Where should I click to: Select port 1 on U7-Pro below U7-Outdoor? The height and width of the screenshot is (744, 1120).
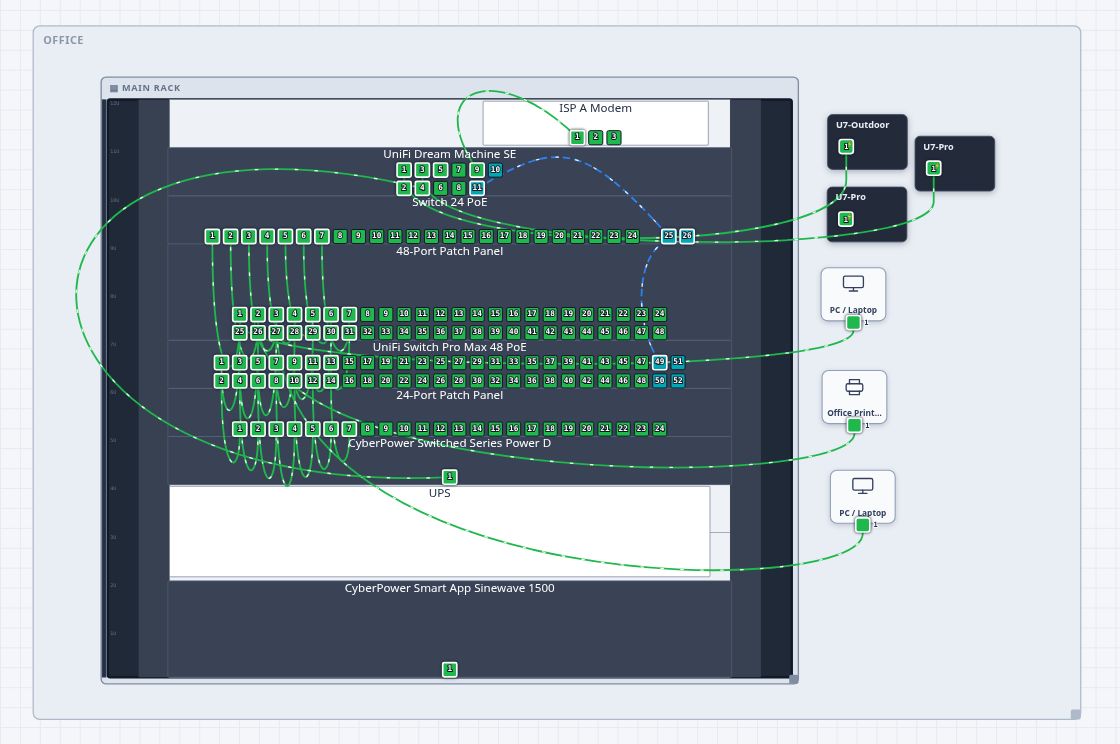(846, 219)
